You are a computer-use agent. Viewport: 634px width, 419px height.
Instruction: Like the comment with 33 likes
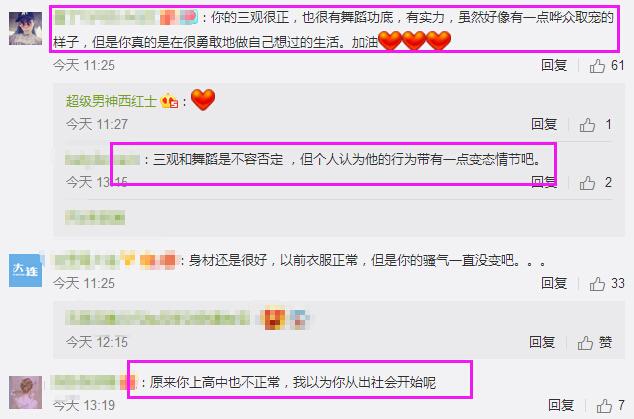tap(597, 284)
